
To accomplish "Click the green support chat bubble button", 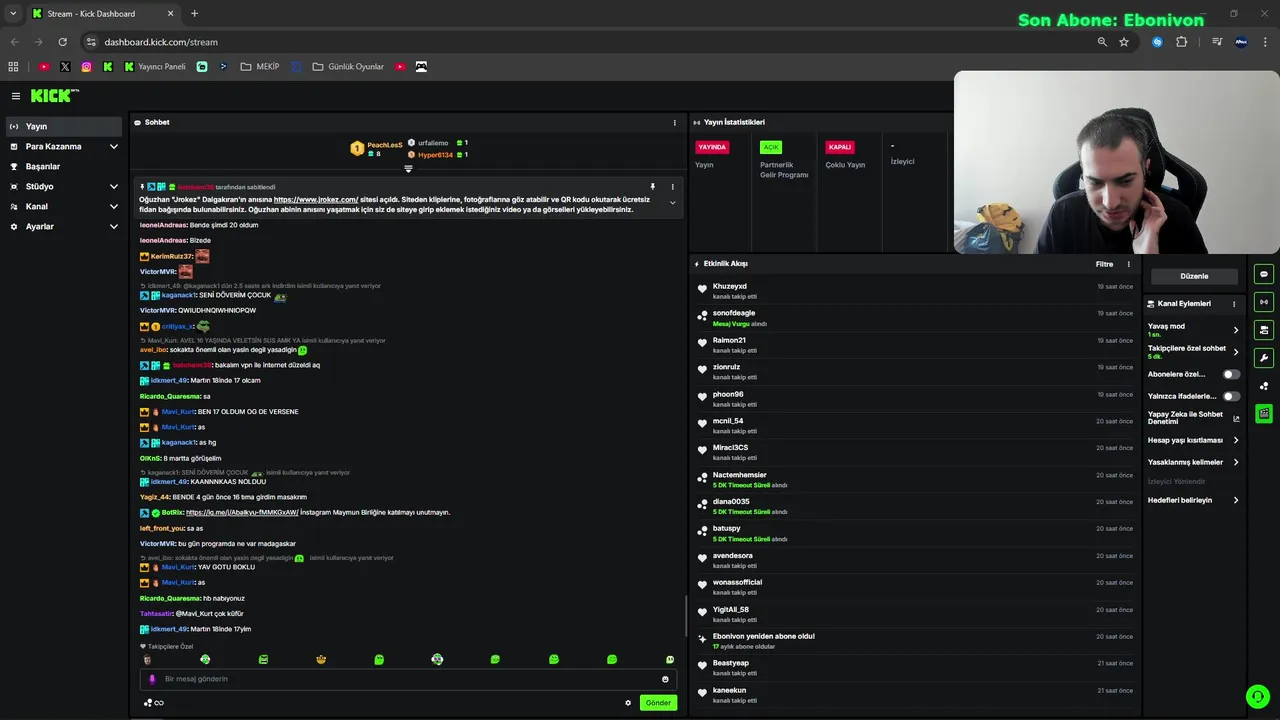I will pos(1256,696).
